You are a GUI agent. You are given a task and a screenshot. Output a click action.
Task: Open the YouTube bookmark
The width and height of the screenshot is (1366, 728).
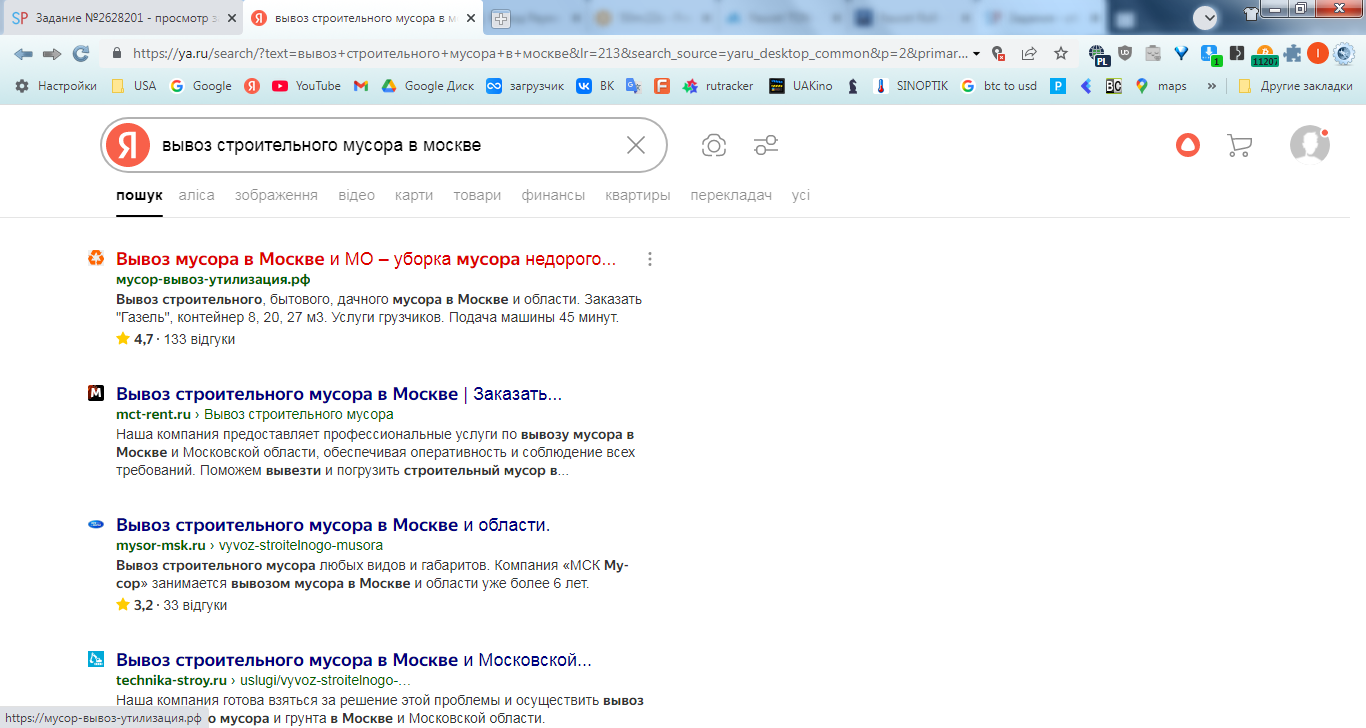[307, 86]
